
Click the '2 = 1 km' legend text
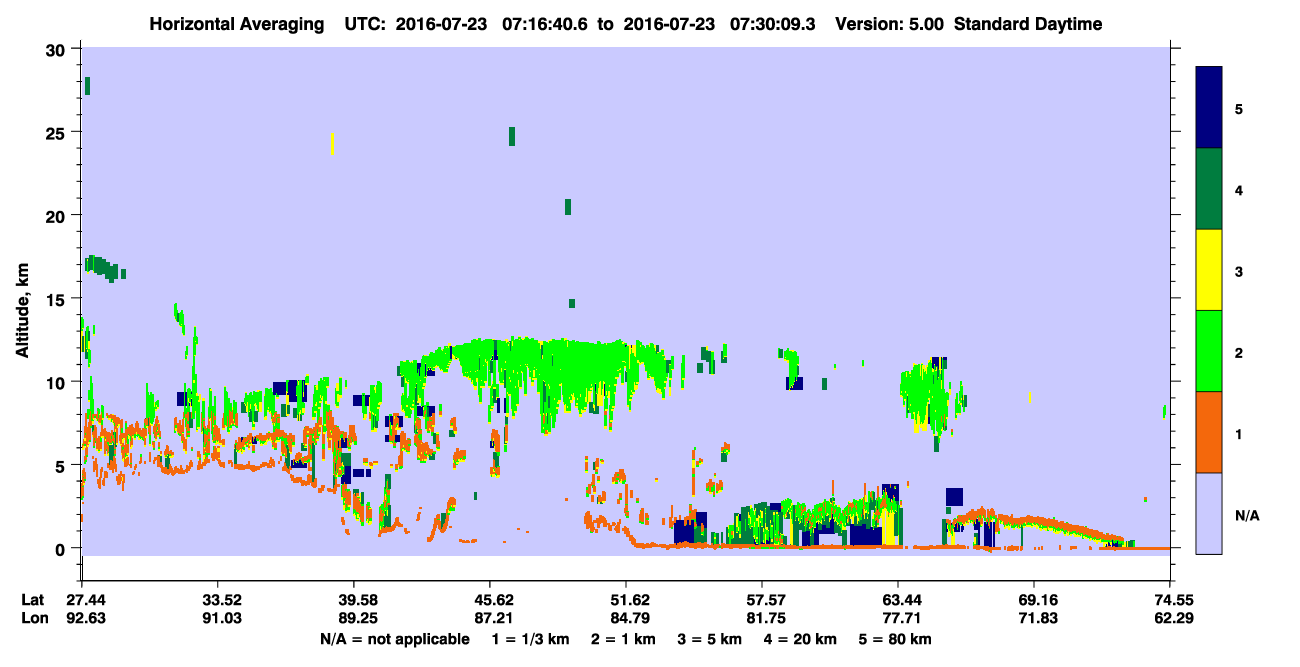623,639
